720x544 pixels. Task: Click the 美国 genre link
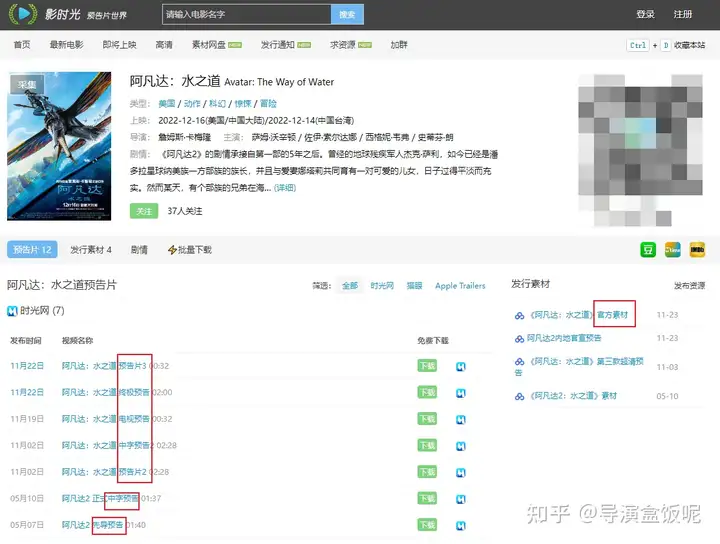tap(167, 104)
